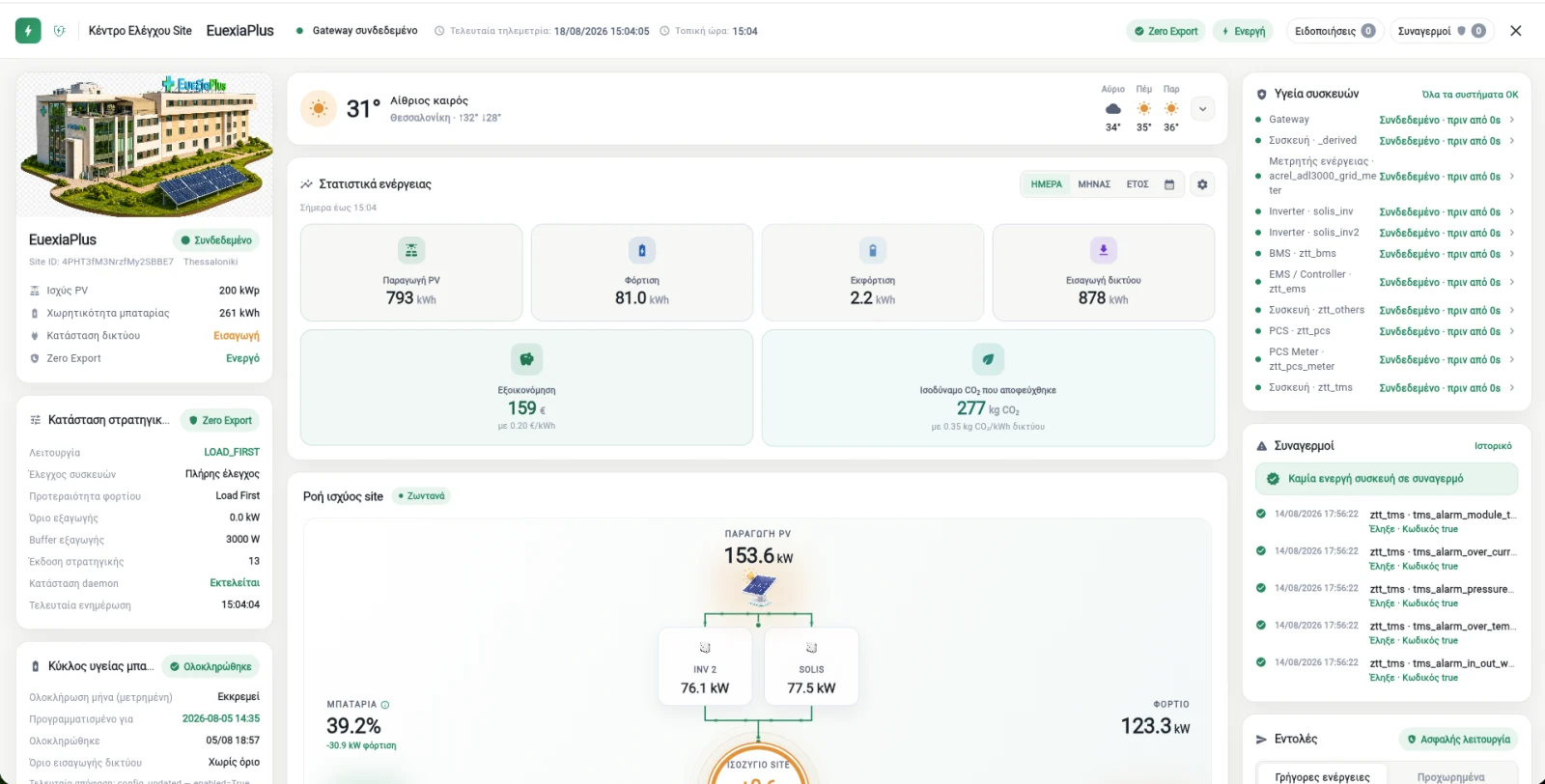Expand the Gateway device row chevron

[x=1511, y=120]
